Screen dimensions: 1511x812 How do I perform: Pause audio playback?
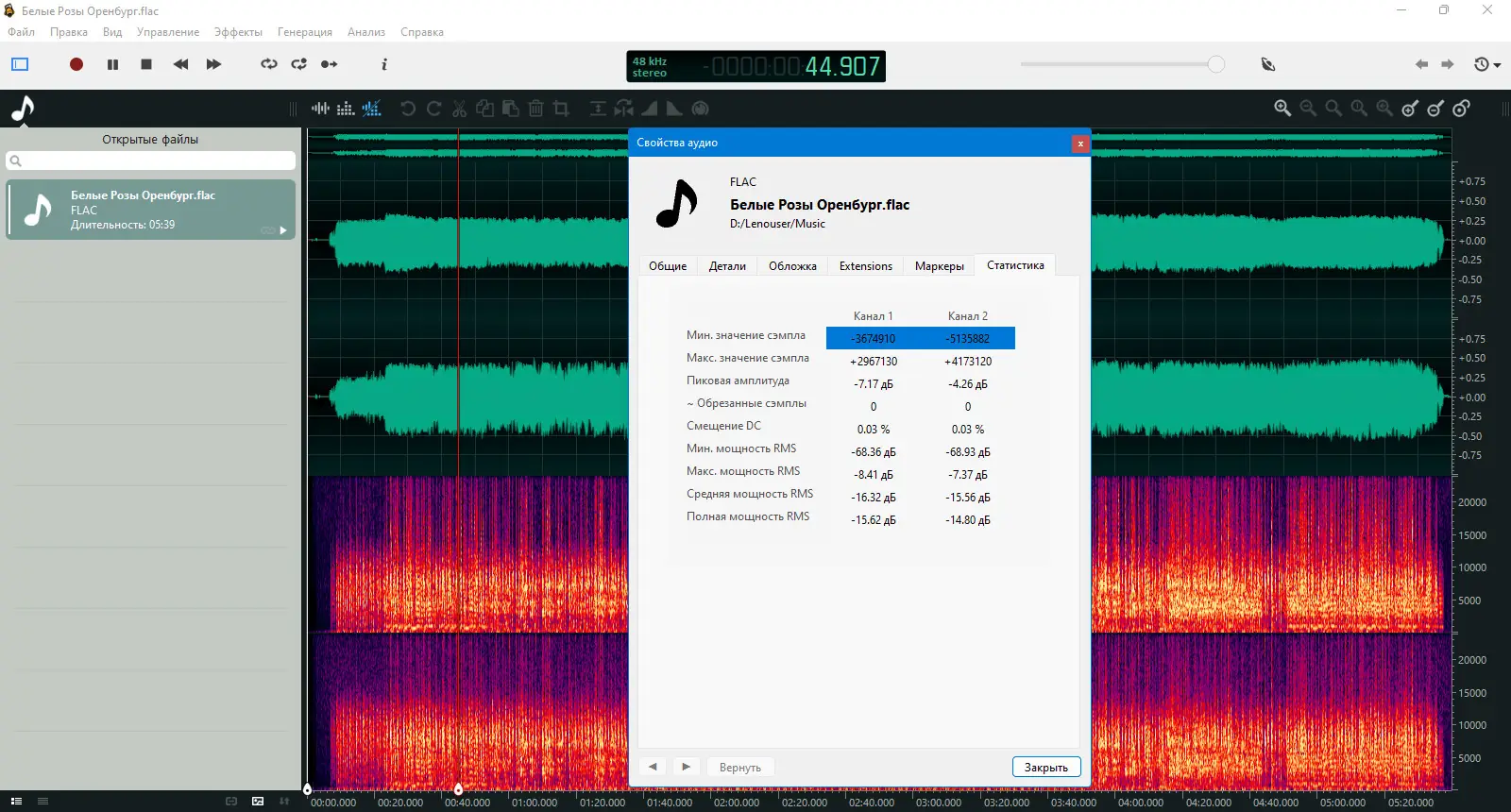click(112, 64)
